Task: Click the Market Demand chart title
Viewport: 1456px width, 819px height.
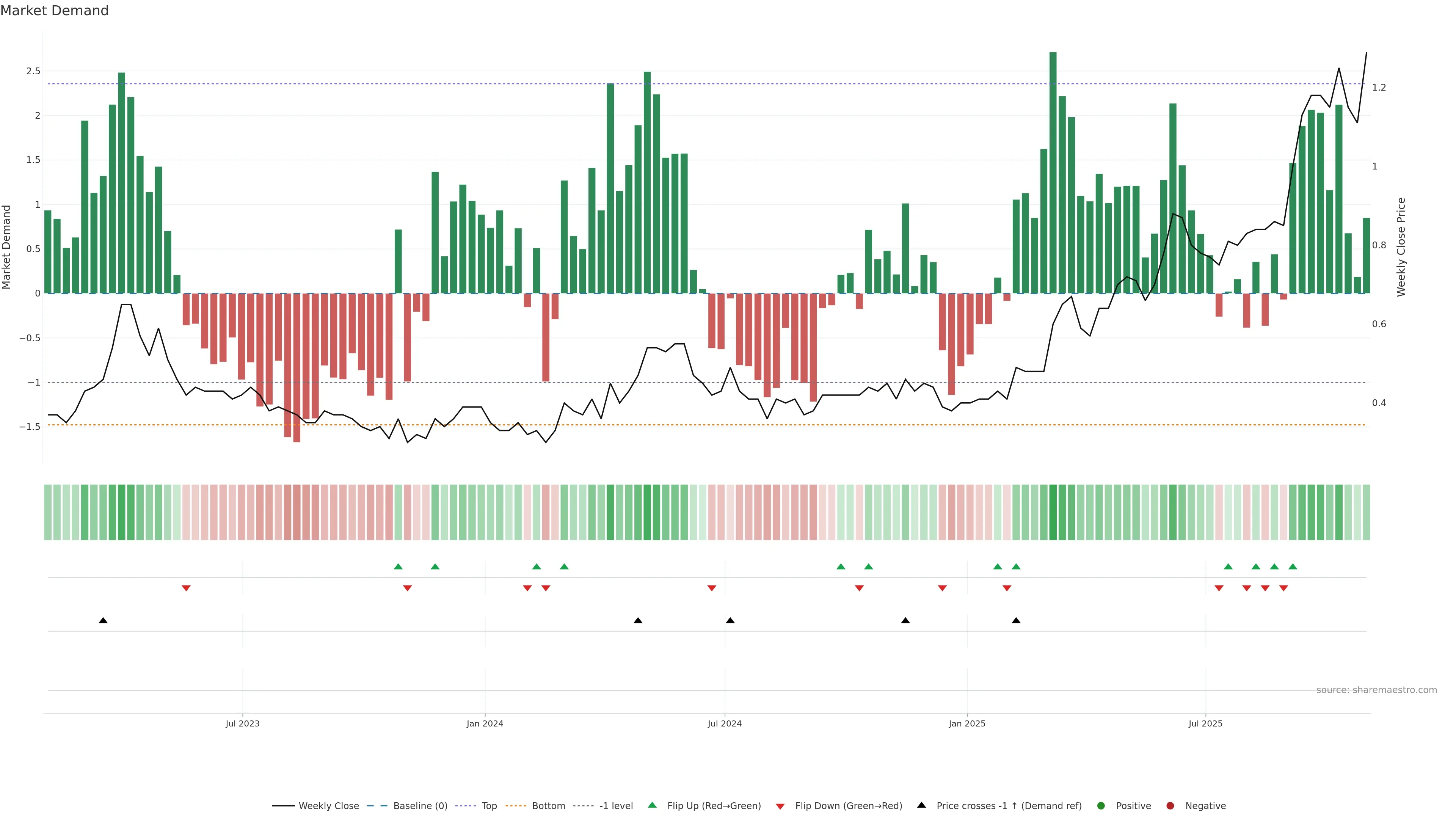Action: coord(54,11)
